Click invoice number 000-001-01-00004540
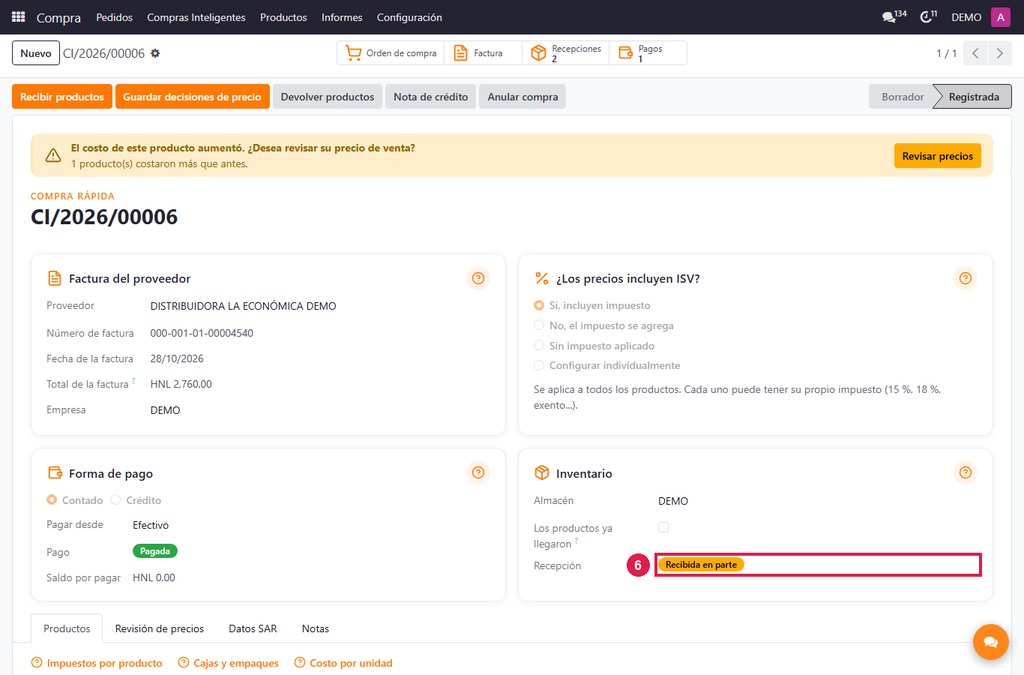 (202, 333)
